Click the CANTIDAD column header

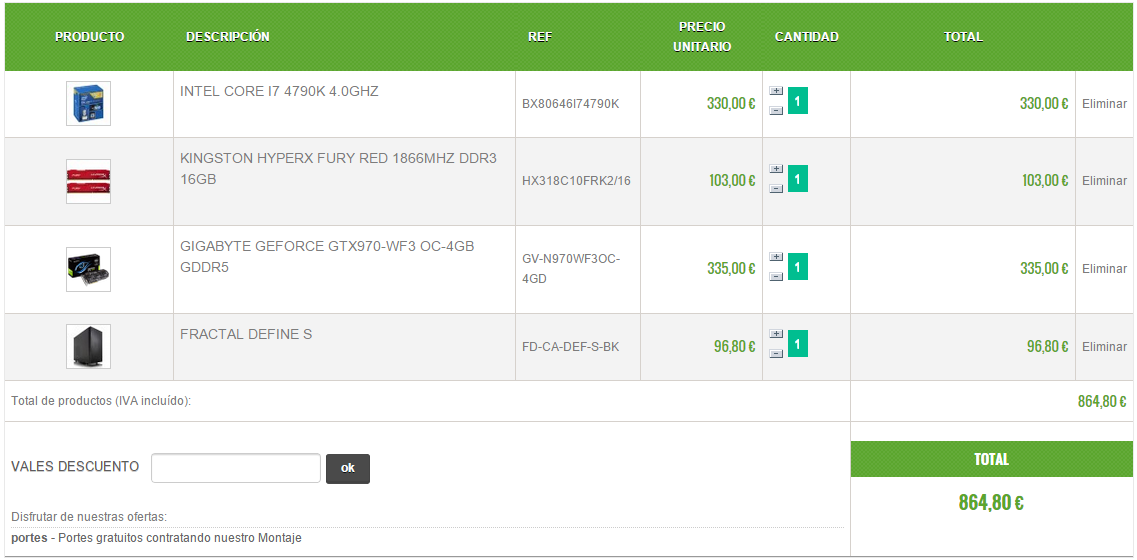[806, 37]
